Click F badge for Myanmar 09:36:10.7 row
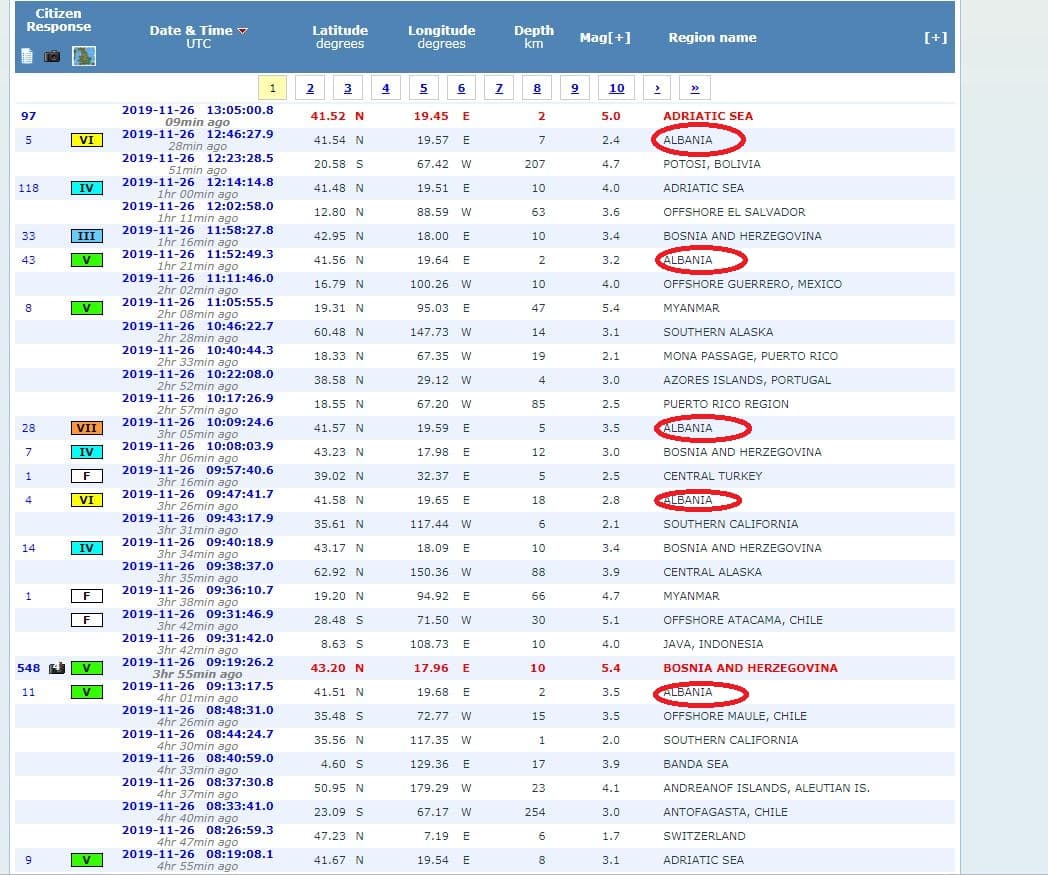The width and height of the screenshot is (1048, 875). click(87, 596)
